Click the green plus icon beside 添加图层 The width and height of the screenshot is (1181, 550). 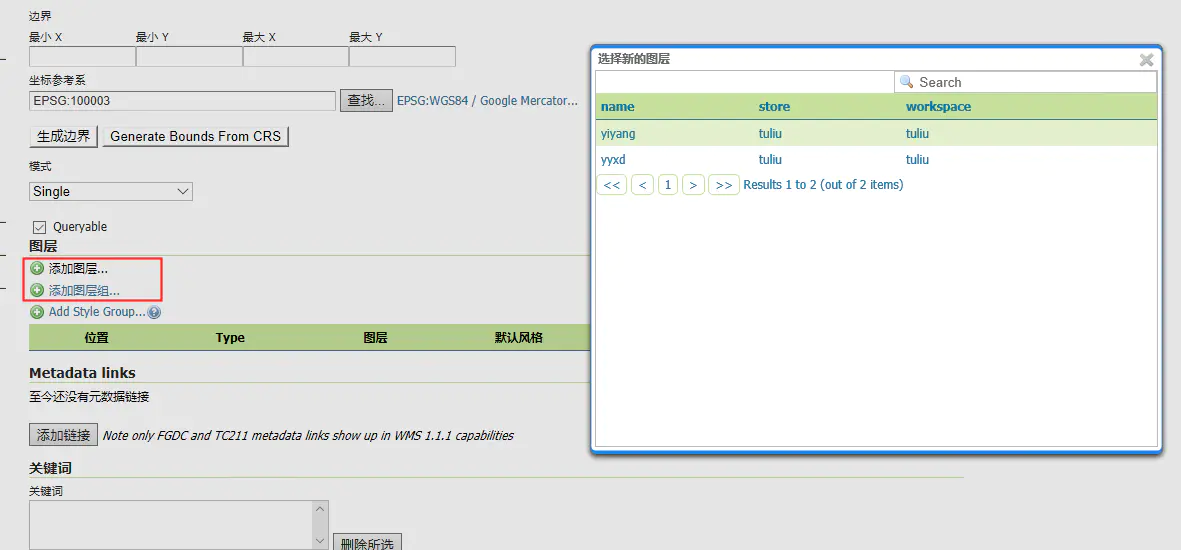pyautogui.click(x=37, y=268)
